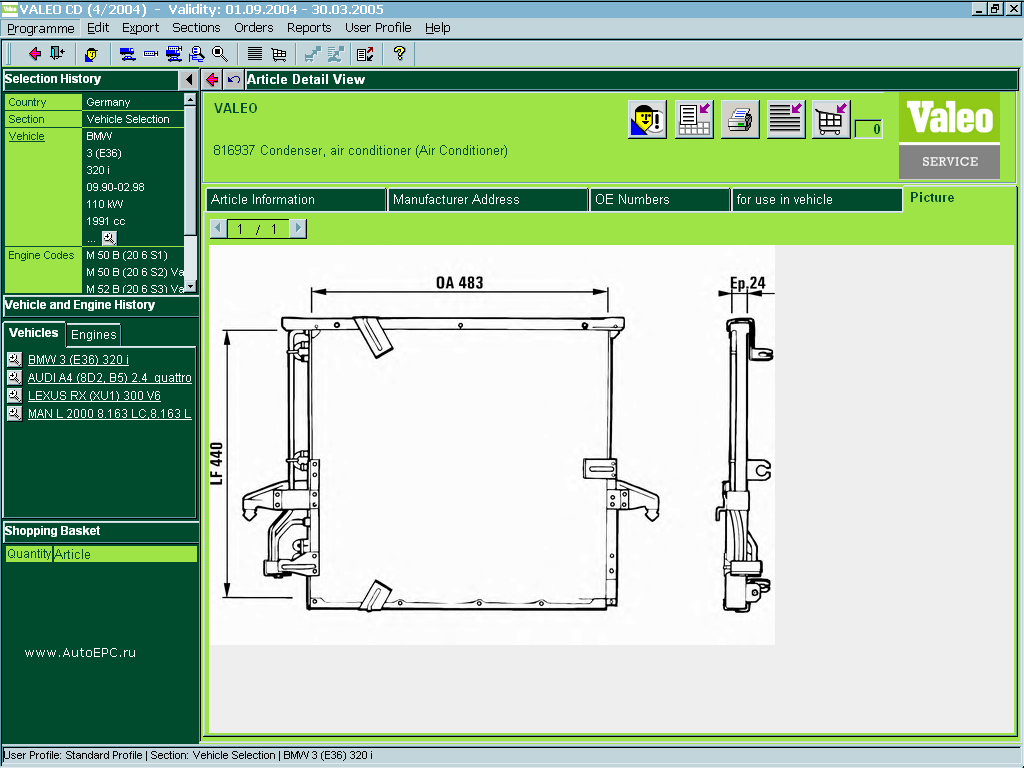Click the magnifier search toolbar icon
Viewport: 1024px width, 768px height.
220,54
